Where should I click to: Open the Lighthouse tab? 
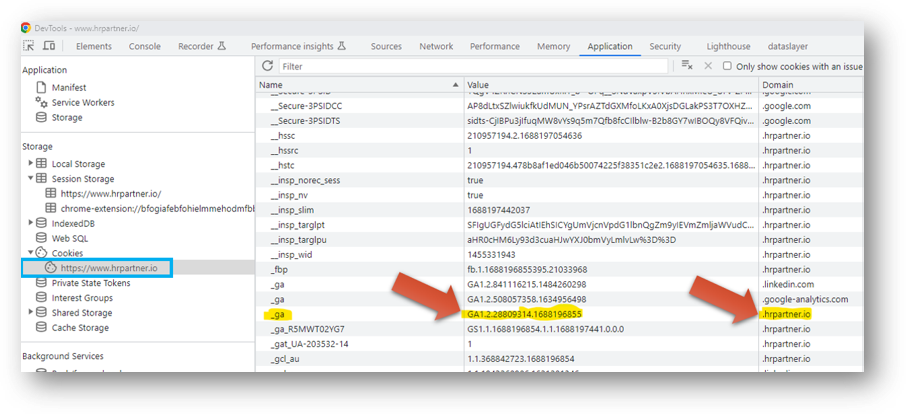point(728,46)
